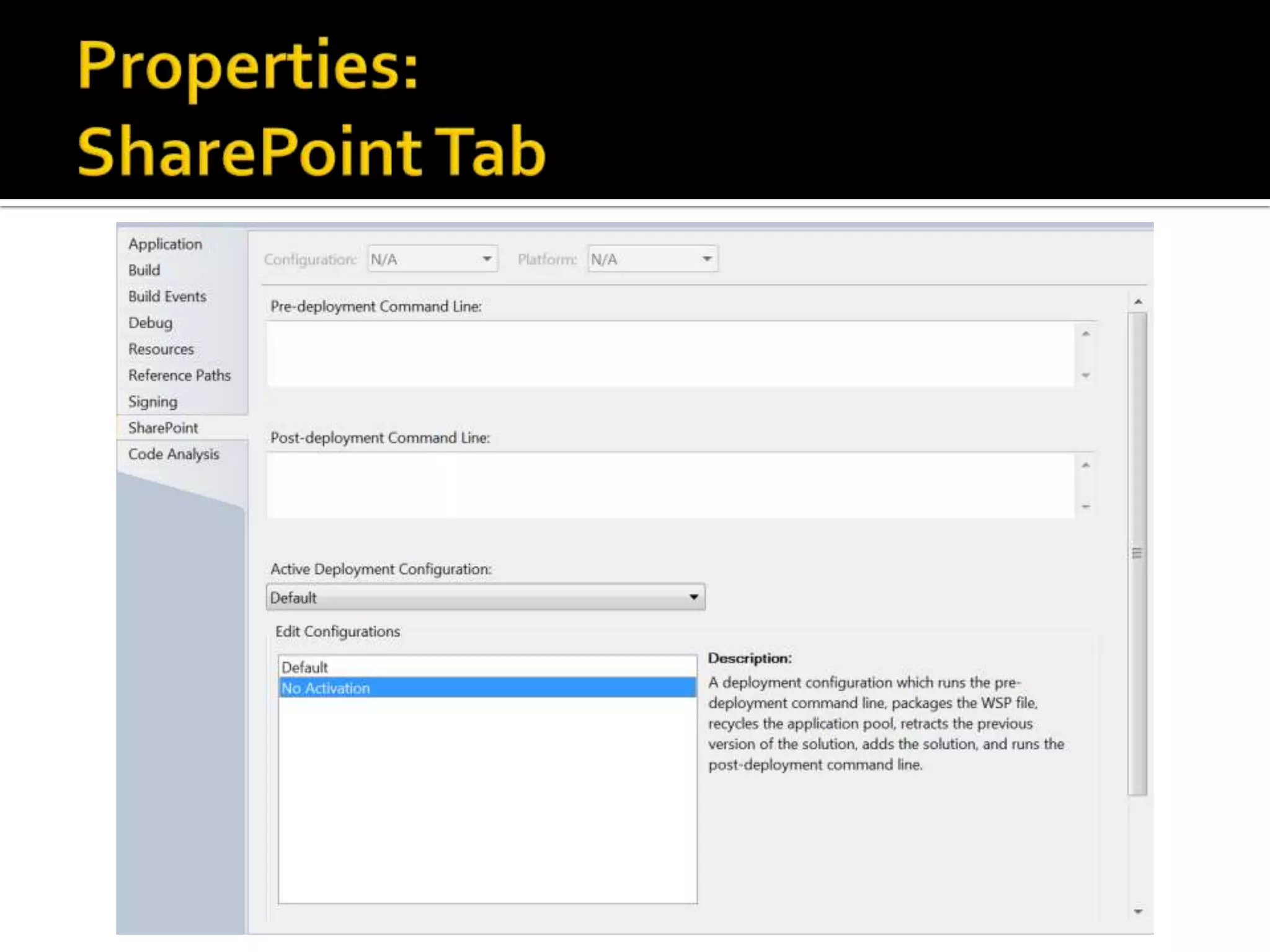Select Default in Edit Configurations list
Image resolution: width=1270 pixels, height=952 pixels.
pos(487,668)
